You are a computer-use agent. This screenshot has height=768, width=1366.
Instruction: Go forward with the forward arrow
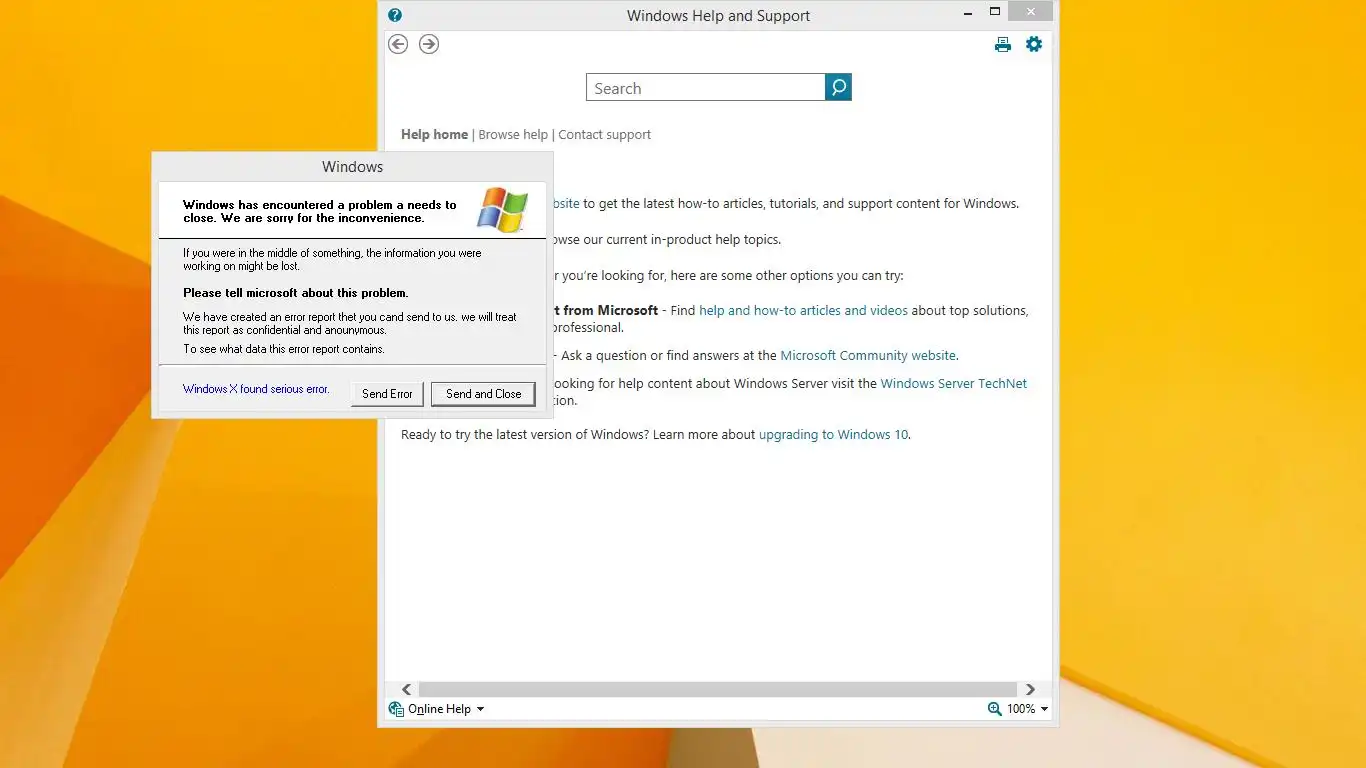(x=429, y=44)
